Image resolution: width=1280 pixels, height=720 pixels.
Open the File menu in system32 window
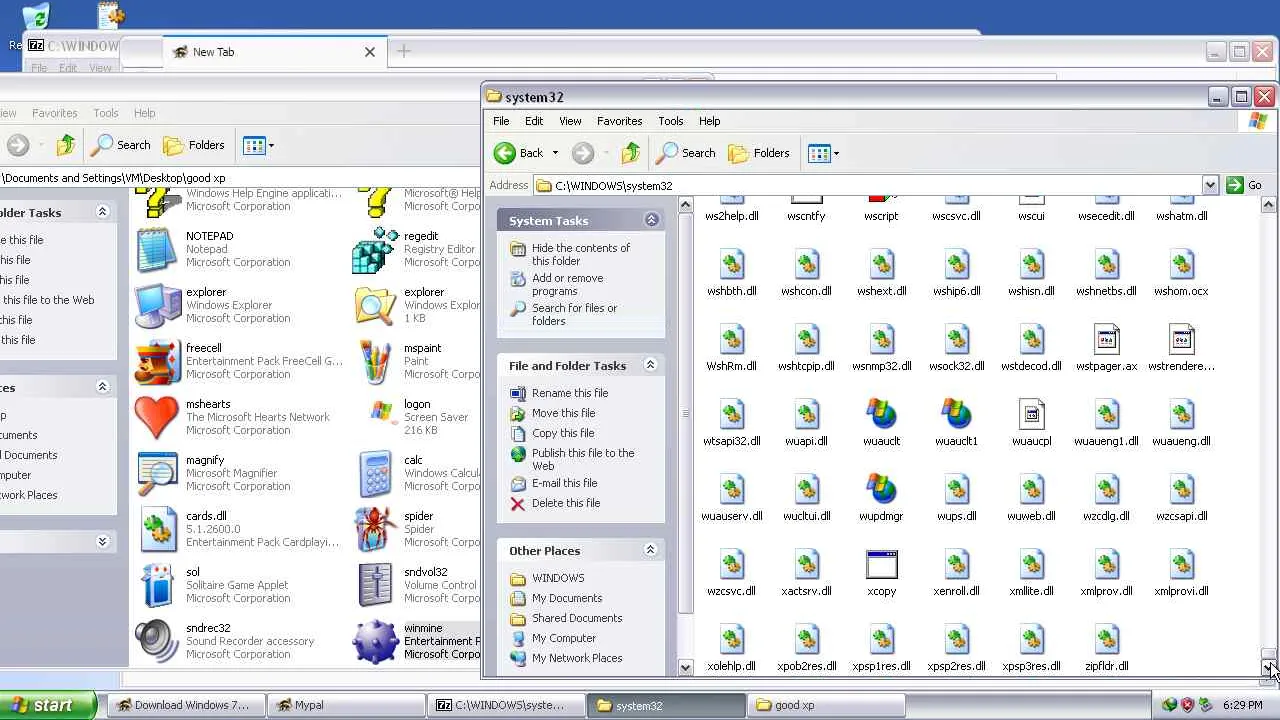pos(501,121)
